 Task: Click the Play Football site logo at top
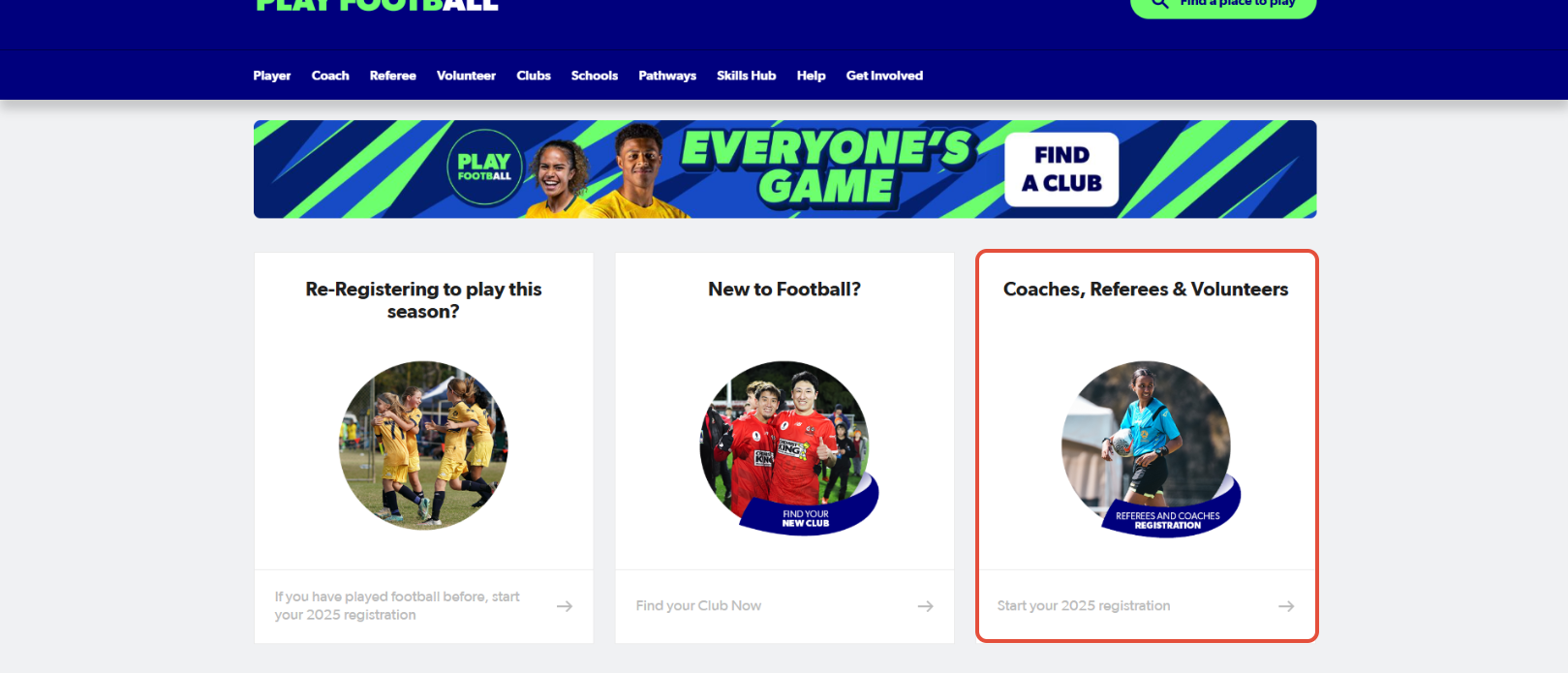point(377,5)
